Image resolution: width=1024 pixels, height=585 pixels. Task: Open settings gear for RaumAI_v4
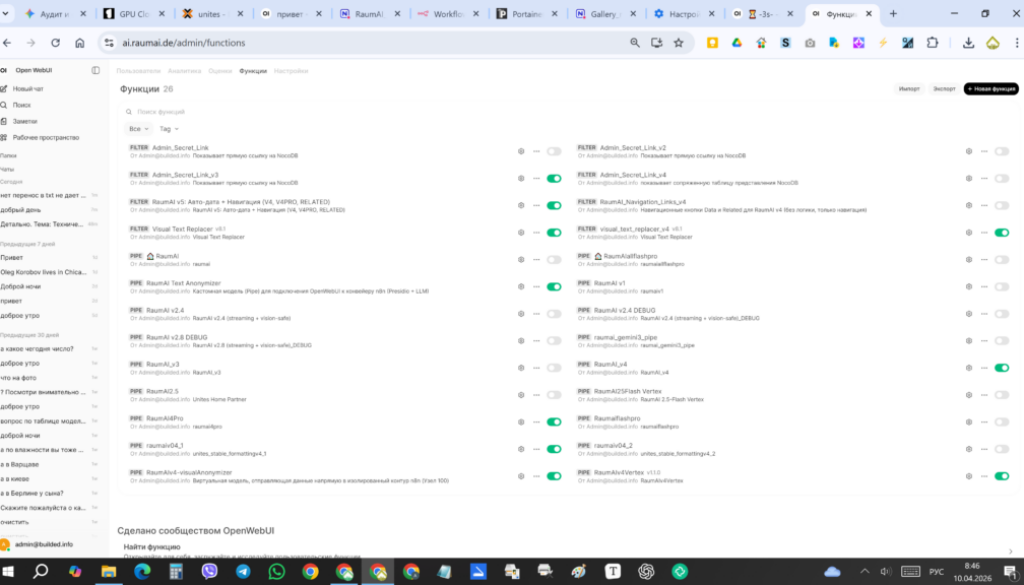(x=969, y=368)
